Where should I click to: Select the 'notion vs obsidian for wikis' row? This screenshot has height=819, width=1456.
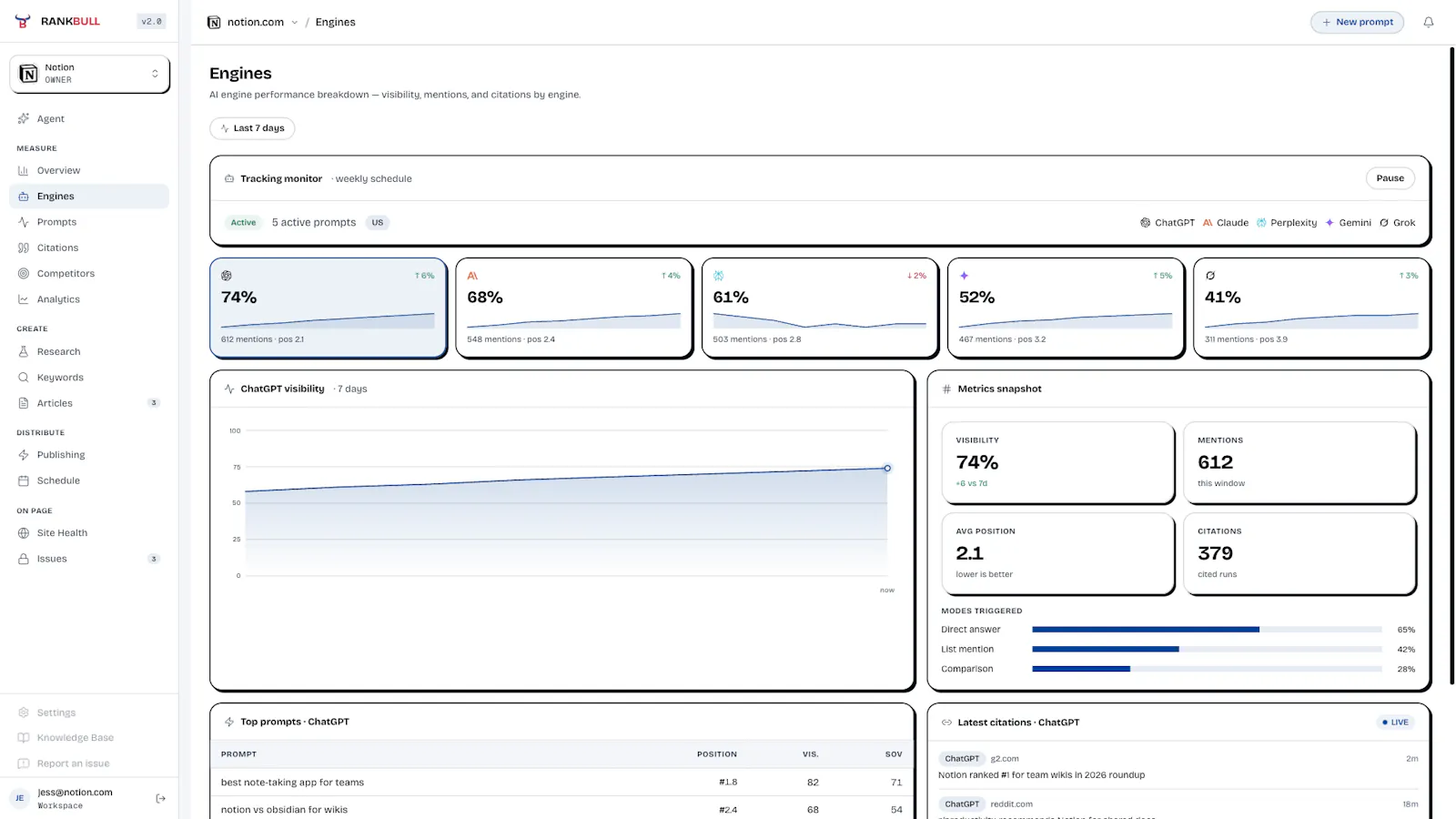coord(561,809)
